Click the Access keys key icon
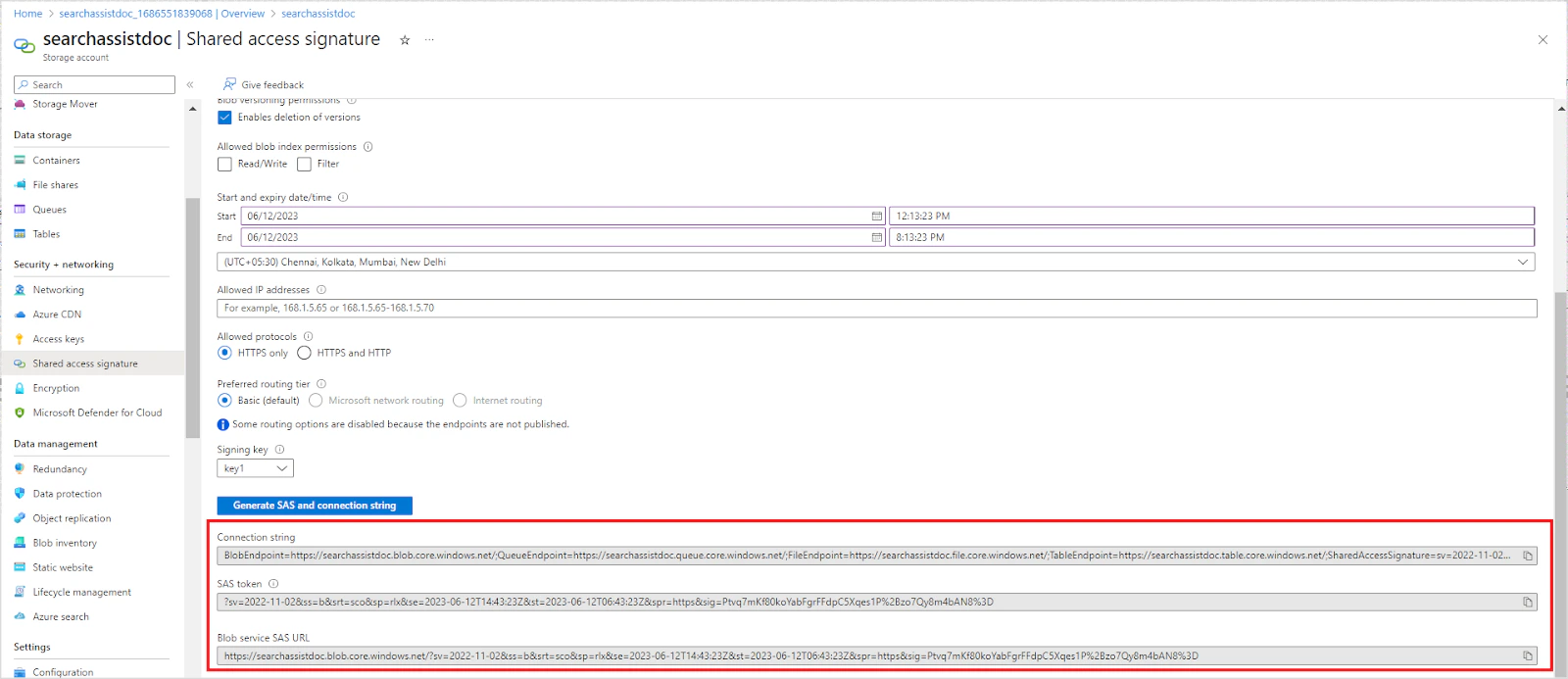This screenshot has width=1568, height=679. (20, 339)
